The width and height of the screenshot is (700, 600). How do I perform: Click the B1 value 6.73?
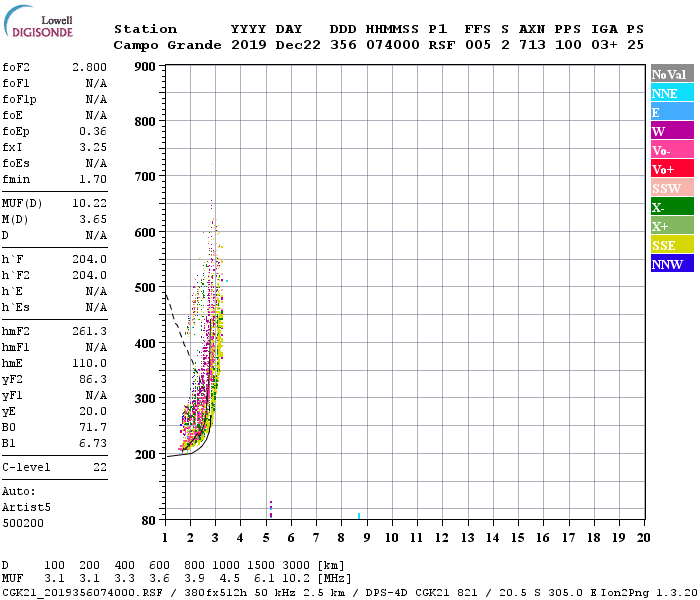click(93, 443)
